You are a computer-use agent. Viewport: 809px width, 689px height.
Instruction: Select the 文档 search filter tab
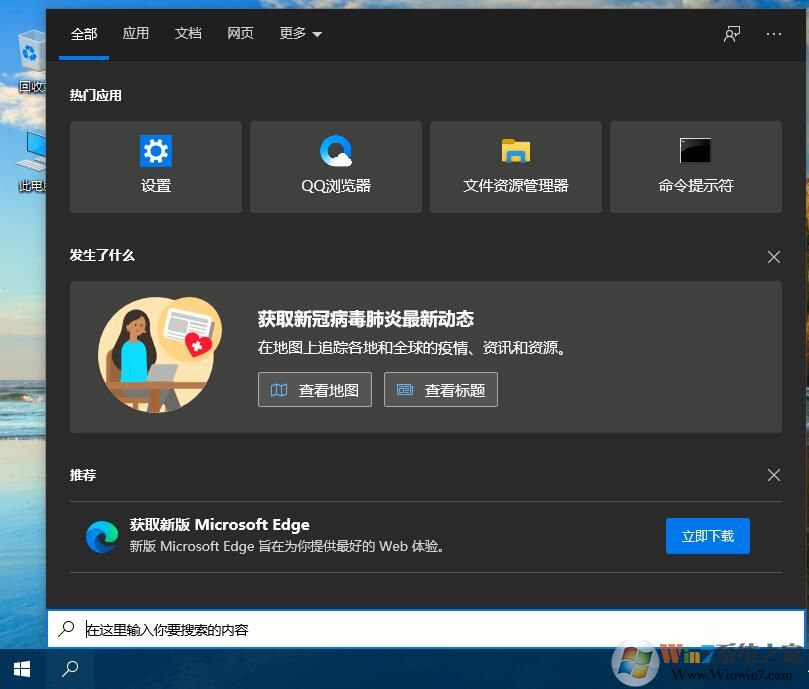[x=188, y=33]
